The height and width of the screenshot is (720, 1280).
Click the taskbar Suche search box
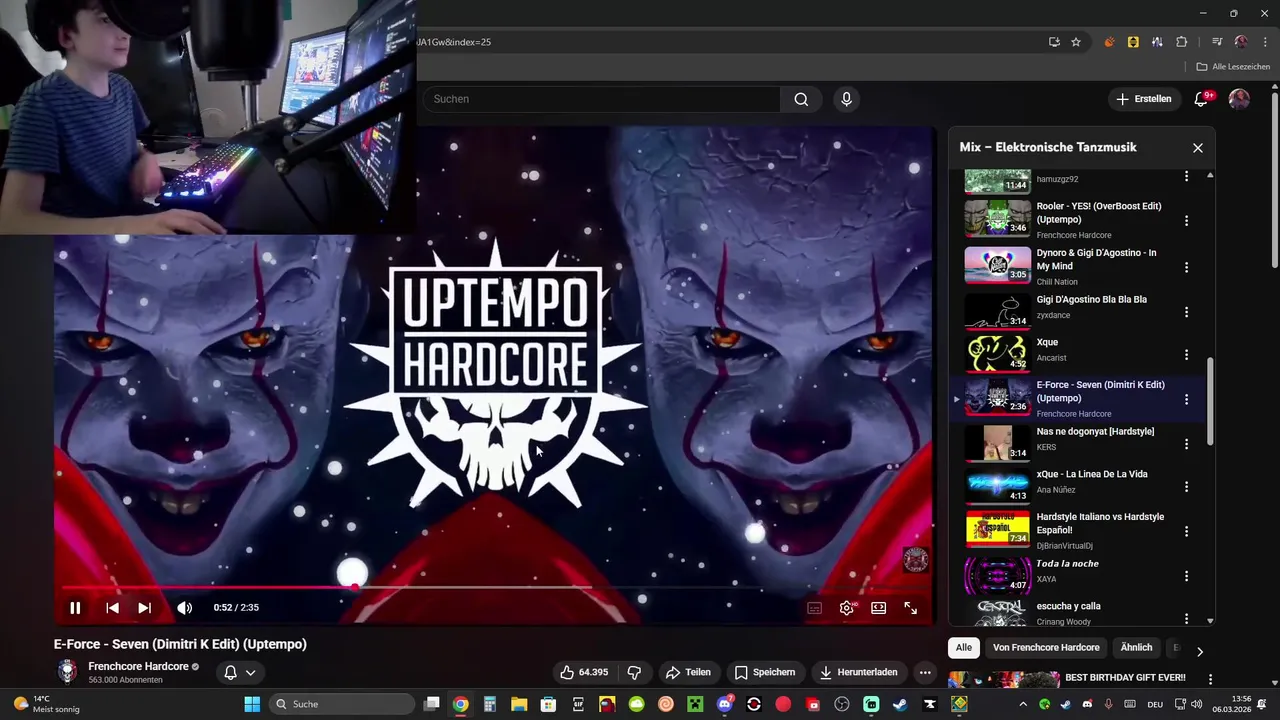point(343,704)
